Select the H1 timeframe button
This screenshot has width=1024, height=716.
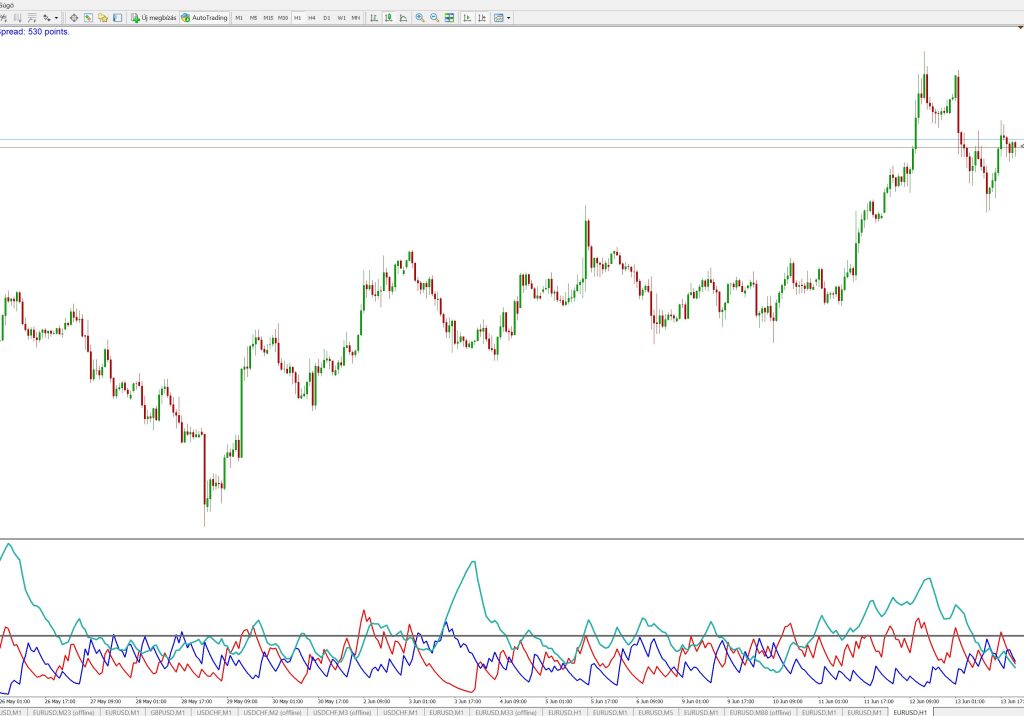pyautogui.click(x=298, y=18)
